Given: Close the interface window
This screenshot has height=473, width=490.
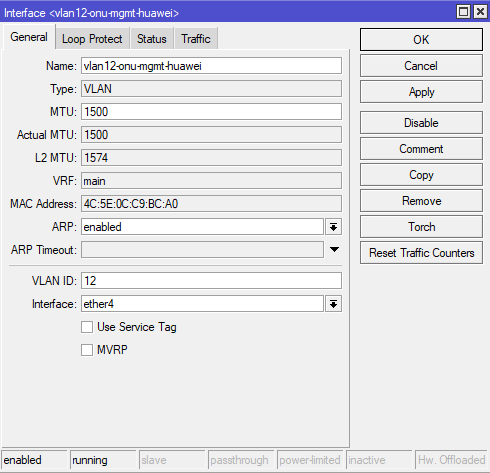Looking at the screenshot, I should (480, 12).
